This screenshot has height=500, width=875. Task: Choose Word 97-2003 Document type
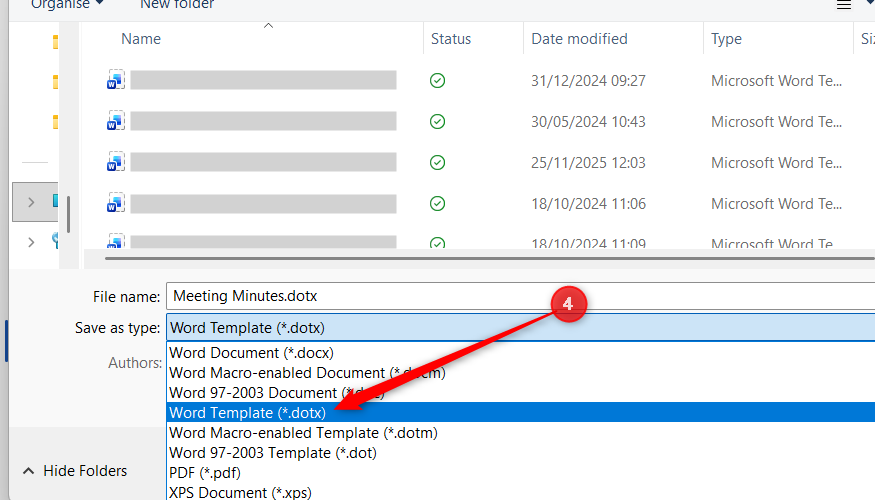coord(521,393)
